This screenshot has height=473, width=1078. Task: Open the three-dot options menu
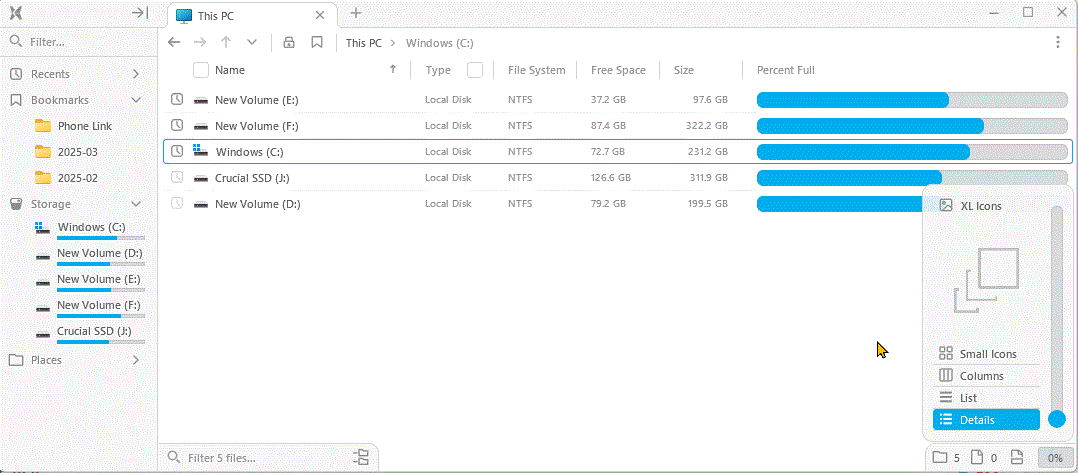click(x=1058, y=43)
